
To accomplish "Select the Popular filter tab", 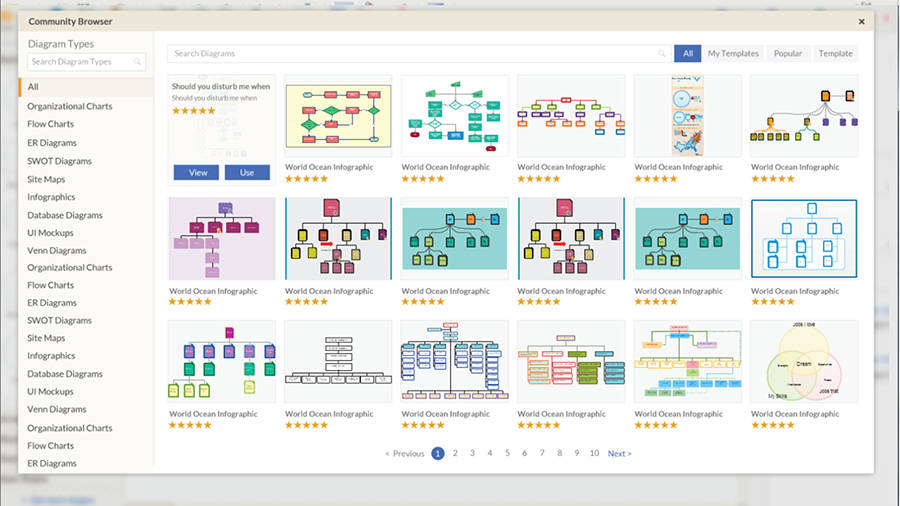I will pyautogui.click(x=788, y=53).
